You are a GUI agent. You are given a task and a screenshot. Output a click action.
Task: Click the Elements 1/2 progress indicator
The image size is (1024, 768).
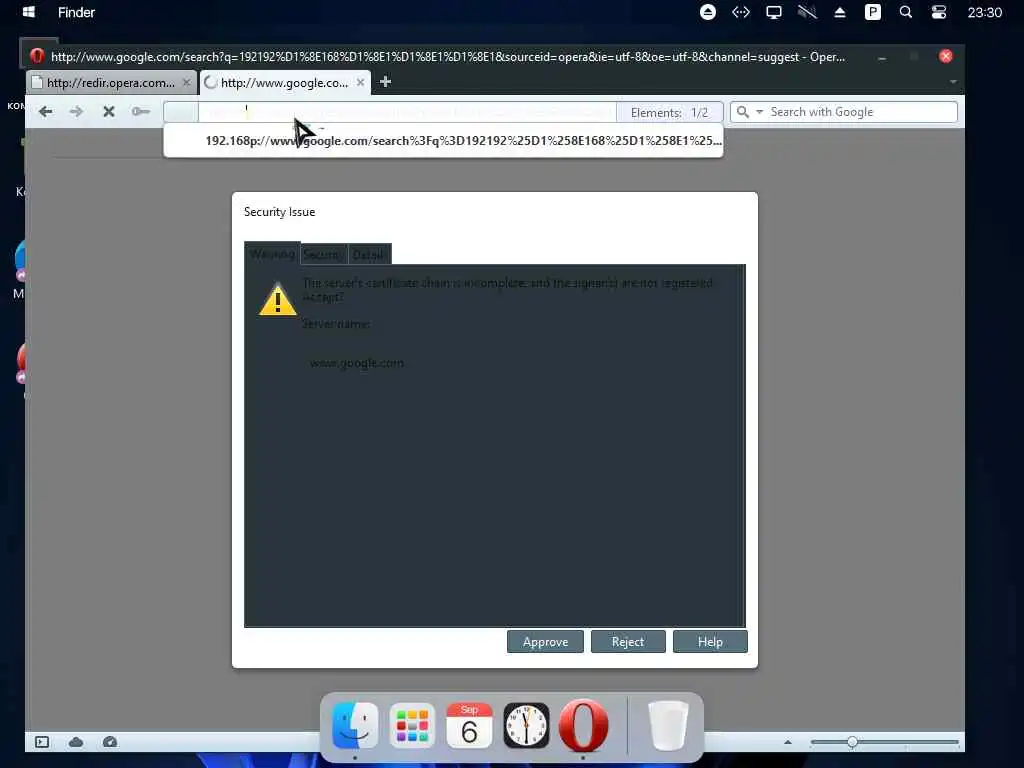[669, 112]
